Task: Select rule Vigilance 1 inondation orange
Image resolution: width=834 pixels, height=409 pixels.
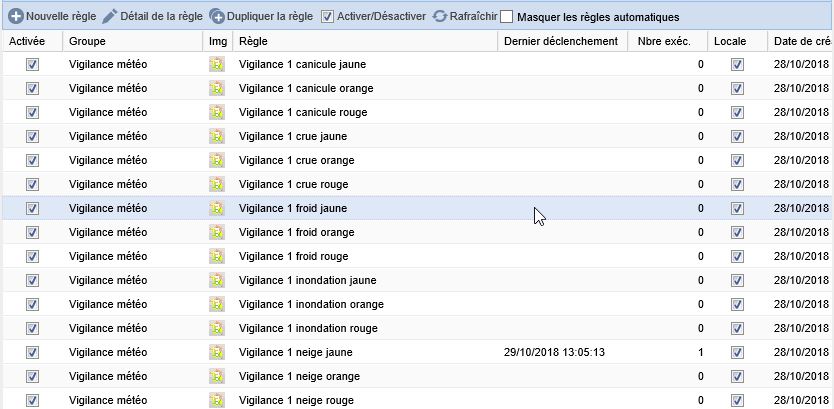Action: pyautogui.click(x=311, y=304)
